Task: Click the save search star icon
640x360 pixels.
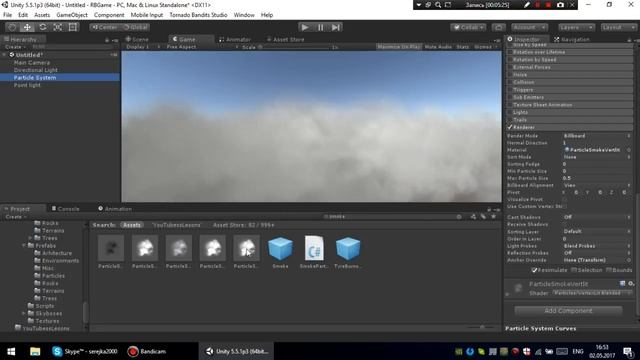Action: pos(493,217)
